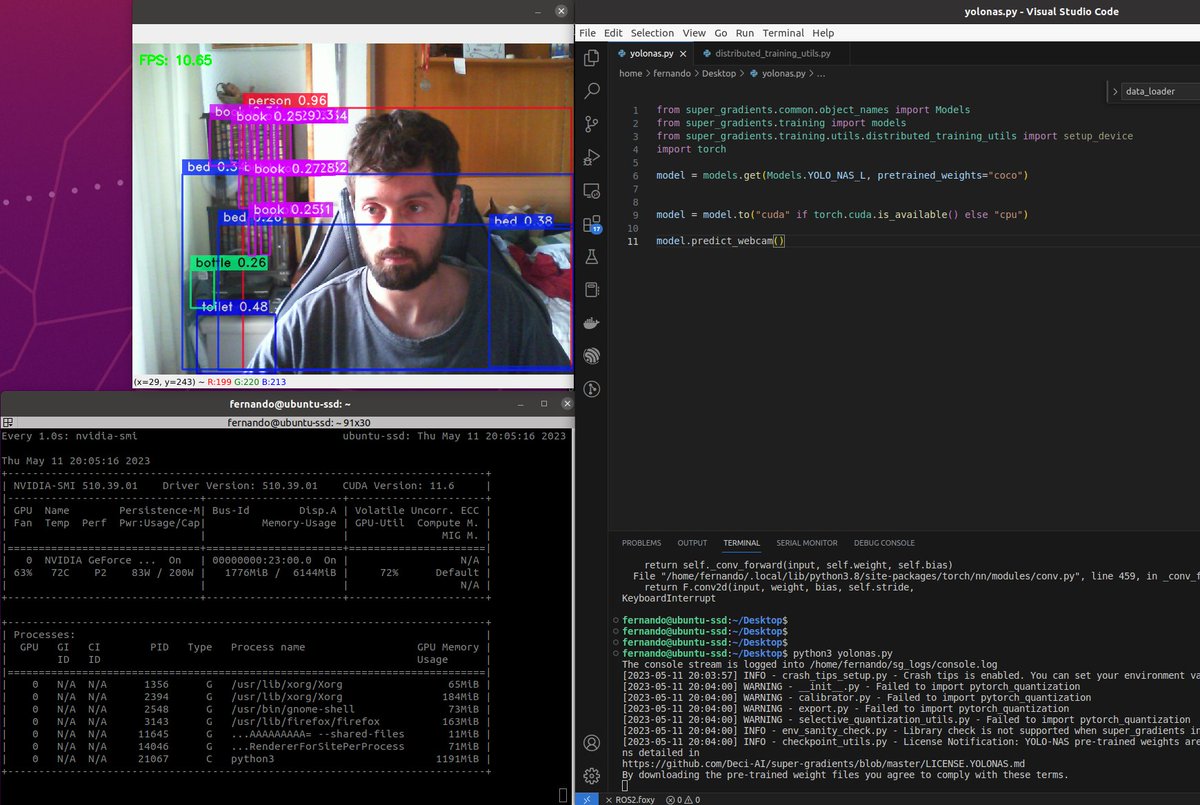Expand the find widget chevron beside data_loader

pos(1114,91)
